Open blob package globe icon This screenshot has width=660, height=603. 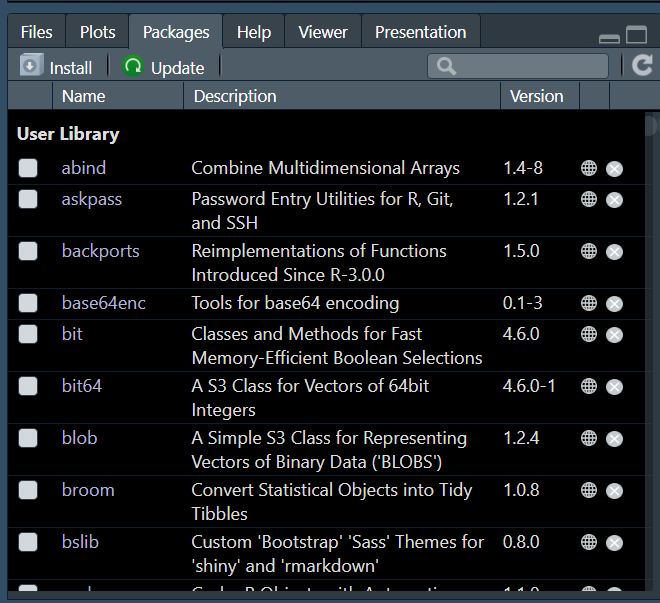(588, 438)
